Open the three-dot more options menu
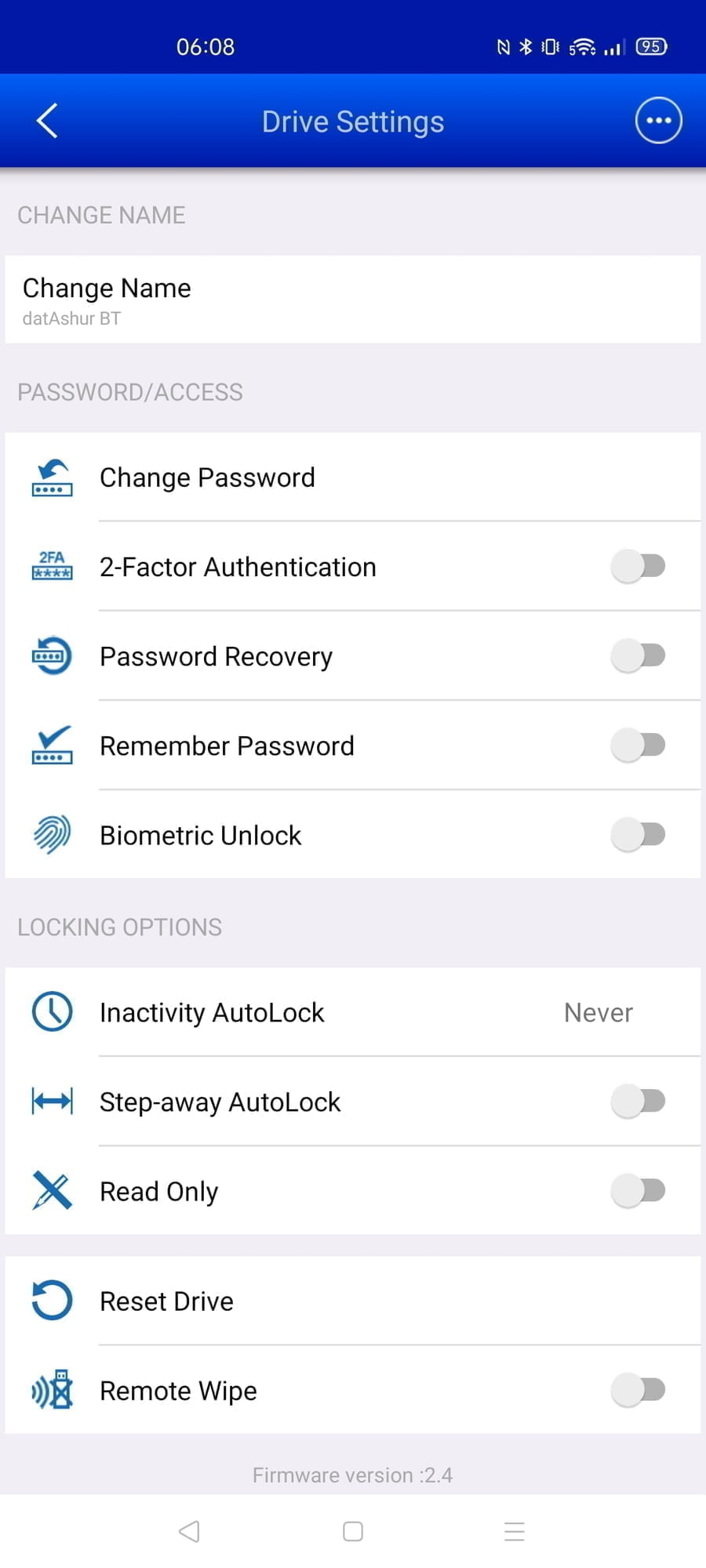Screen dimensions: 706x1568 658,121
